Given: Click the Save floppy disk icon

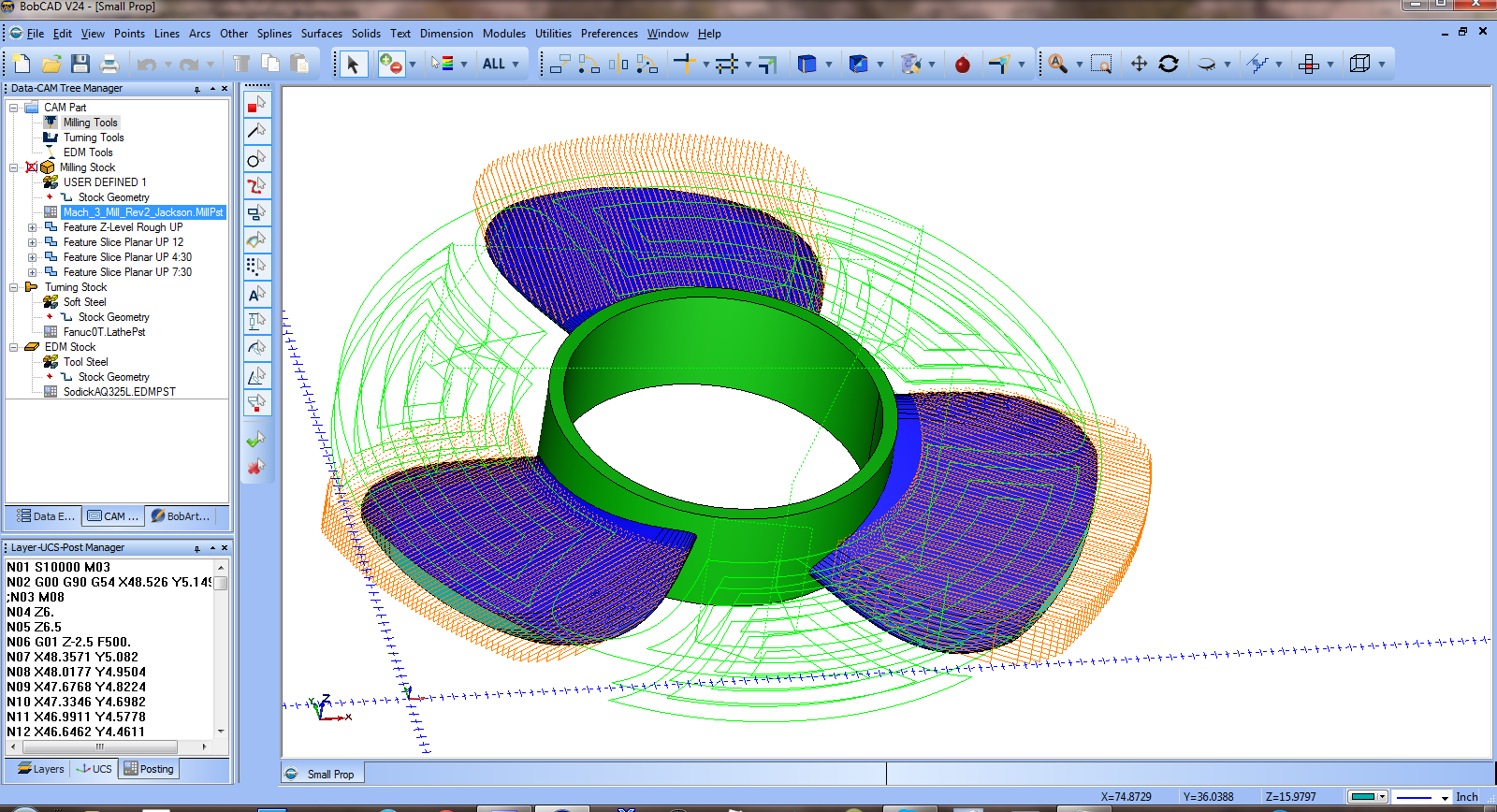Looking at the screenshot, I should (80, 64).
